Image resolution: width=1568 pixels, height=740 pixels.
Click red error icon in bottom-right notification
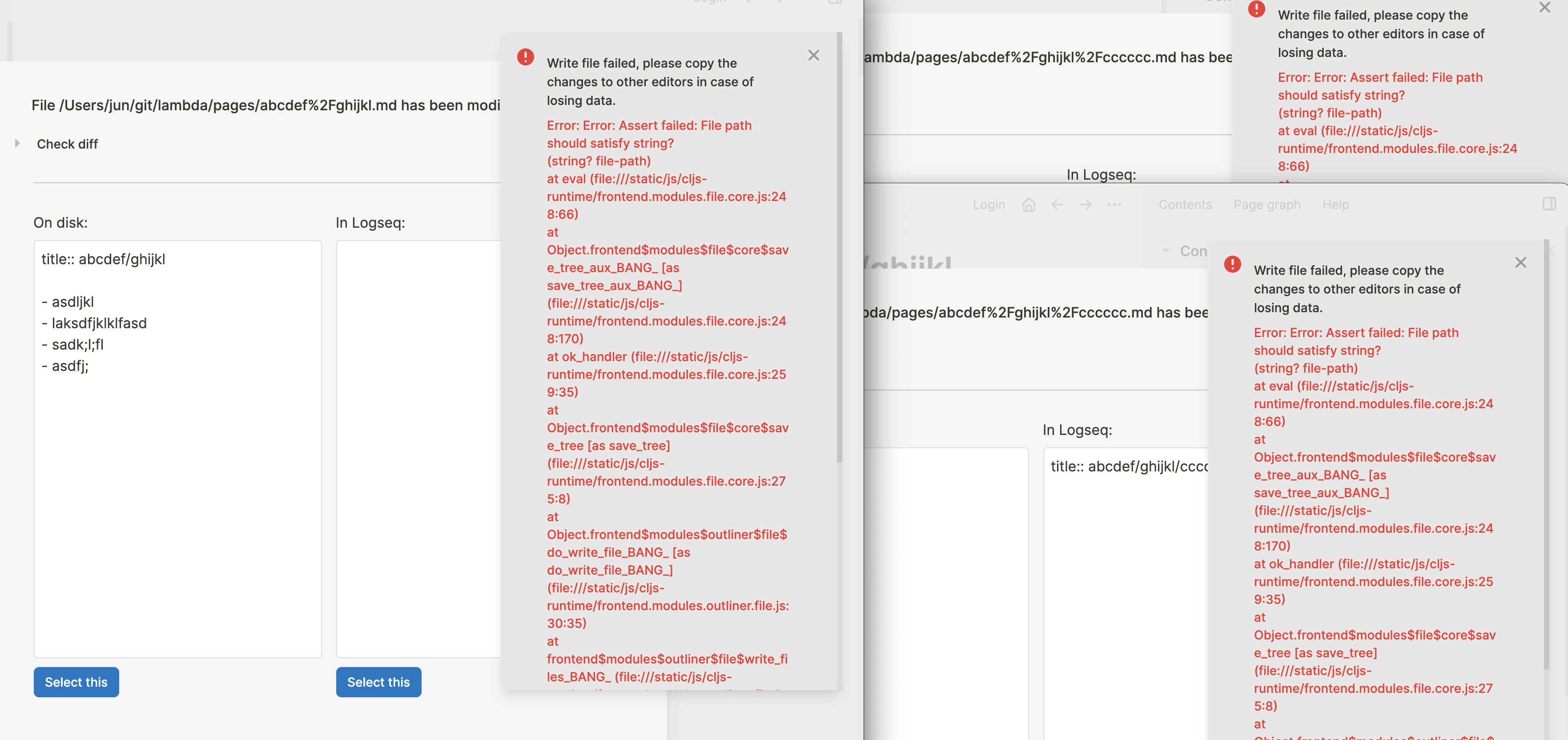coord(1233,264)
